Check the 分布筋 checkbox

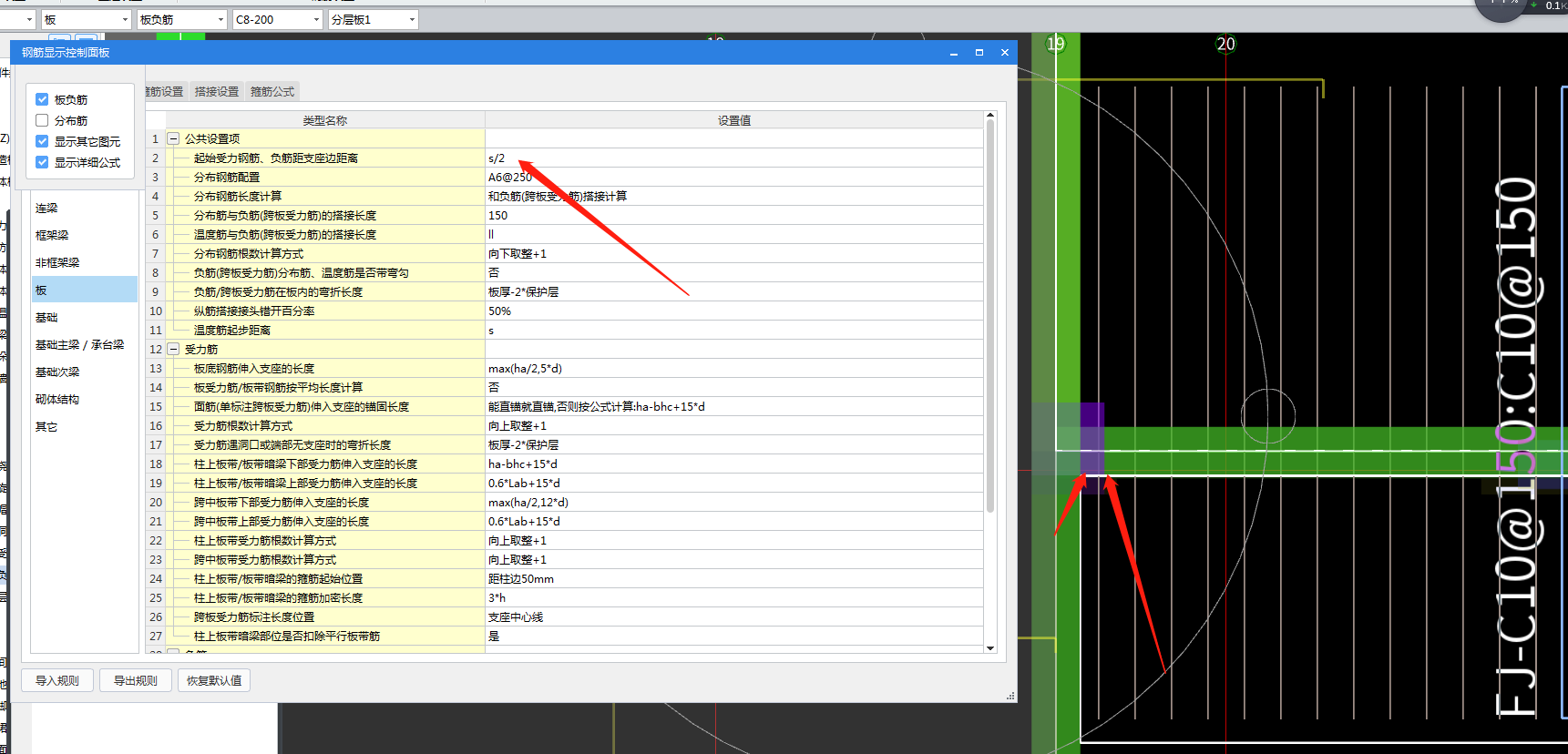click(x=42, y=120)
